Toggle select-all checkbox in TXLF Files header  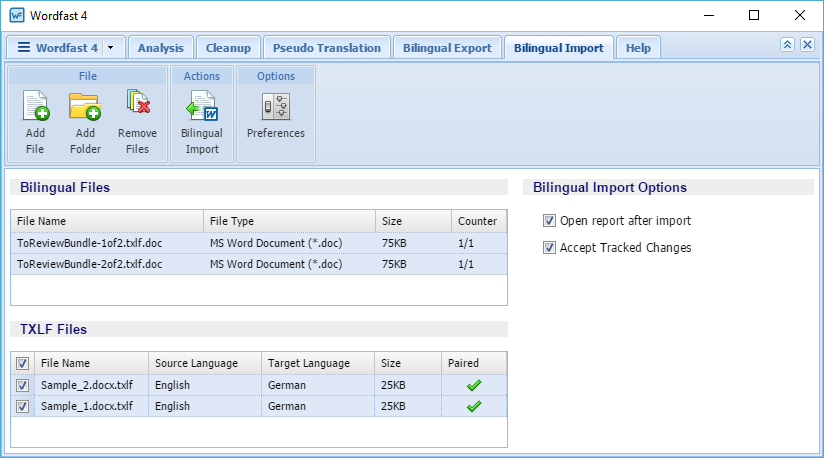point(22,363)
